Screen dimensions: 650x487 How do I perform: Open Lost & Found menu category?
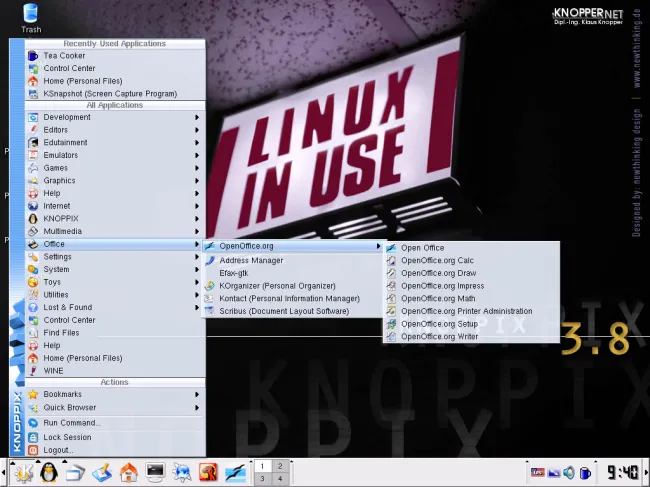(x=115, y=308)
